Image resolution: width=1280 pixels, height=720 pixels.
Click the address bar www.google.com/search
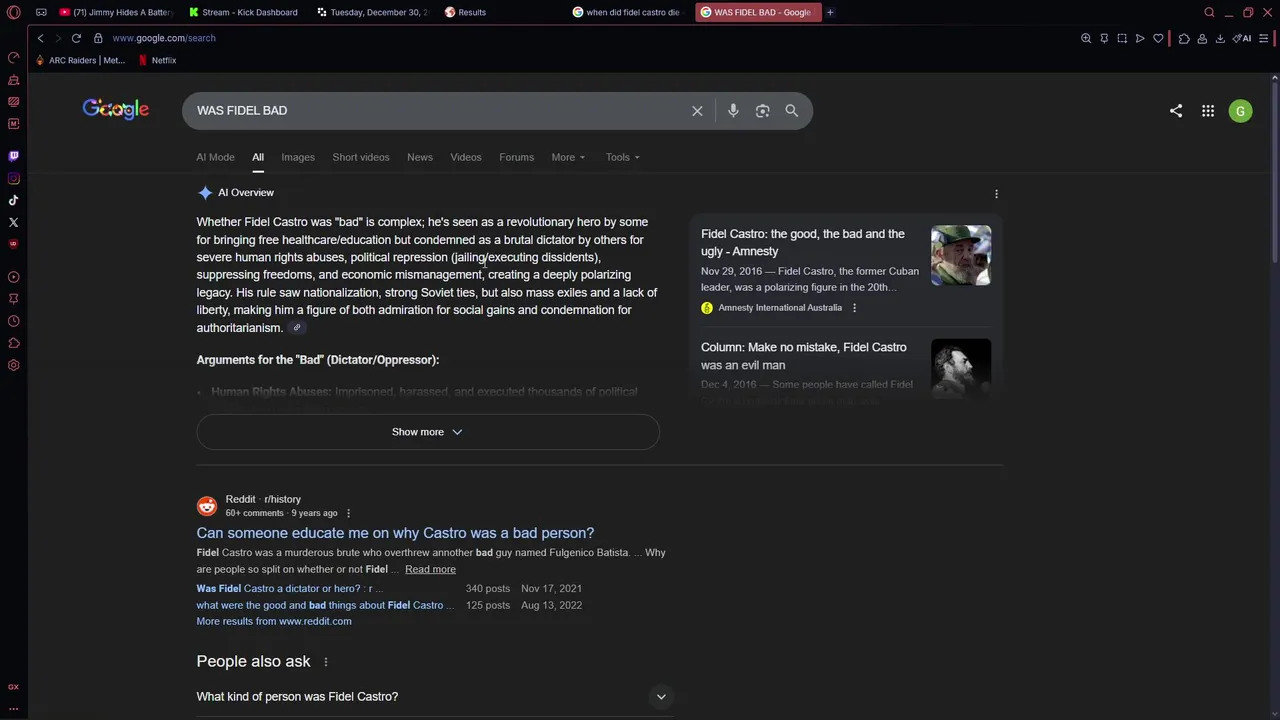[x=164, y=38]
